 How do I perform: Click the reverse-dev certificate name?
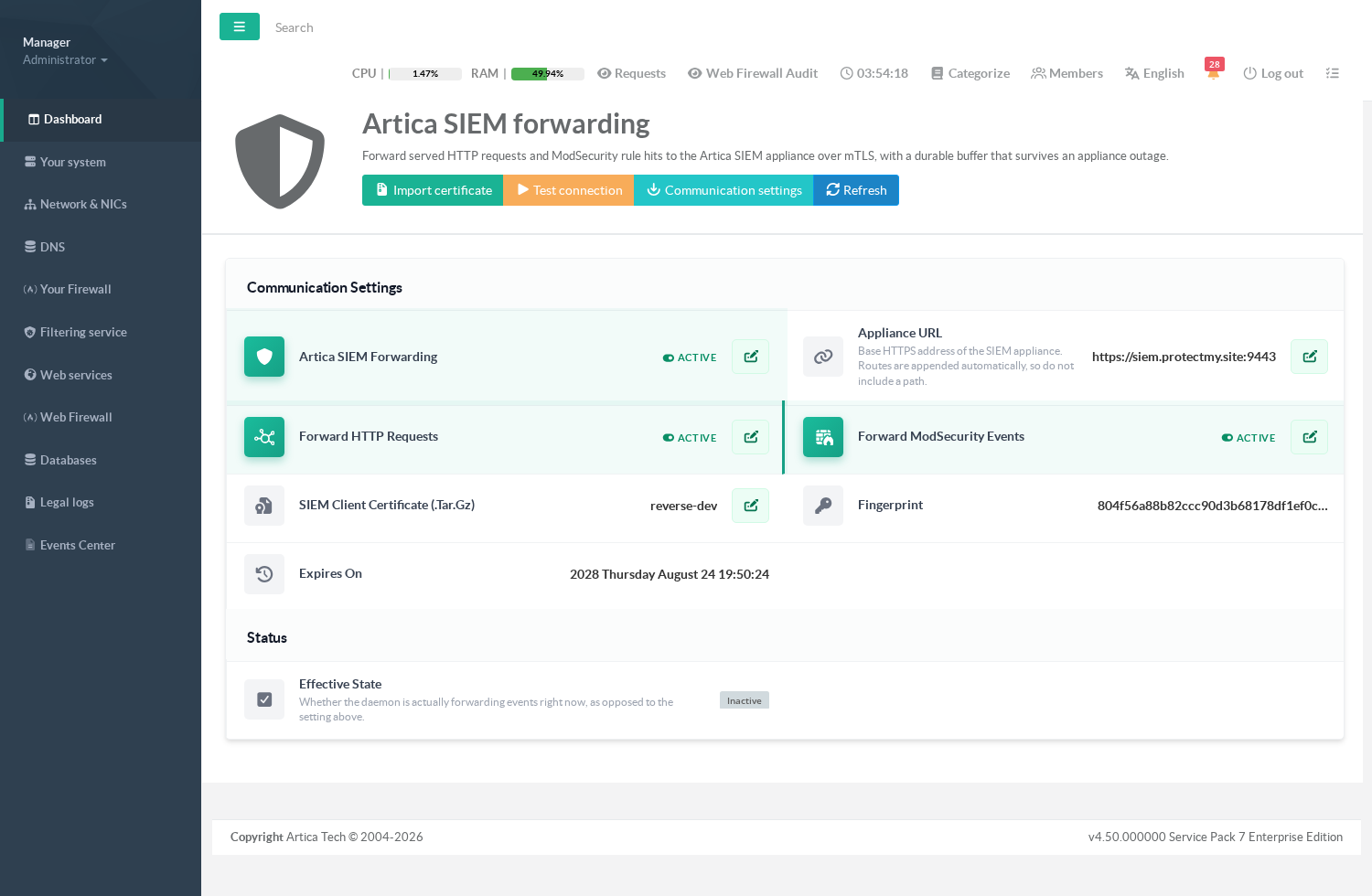(x=684, y=506)
